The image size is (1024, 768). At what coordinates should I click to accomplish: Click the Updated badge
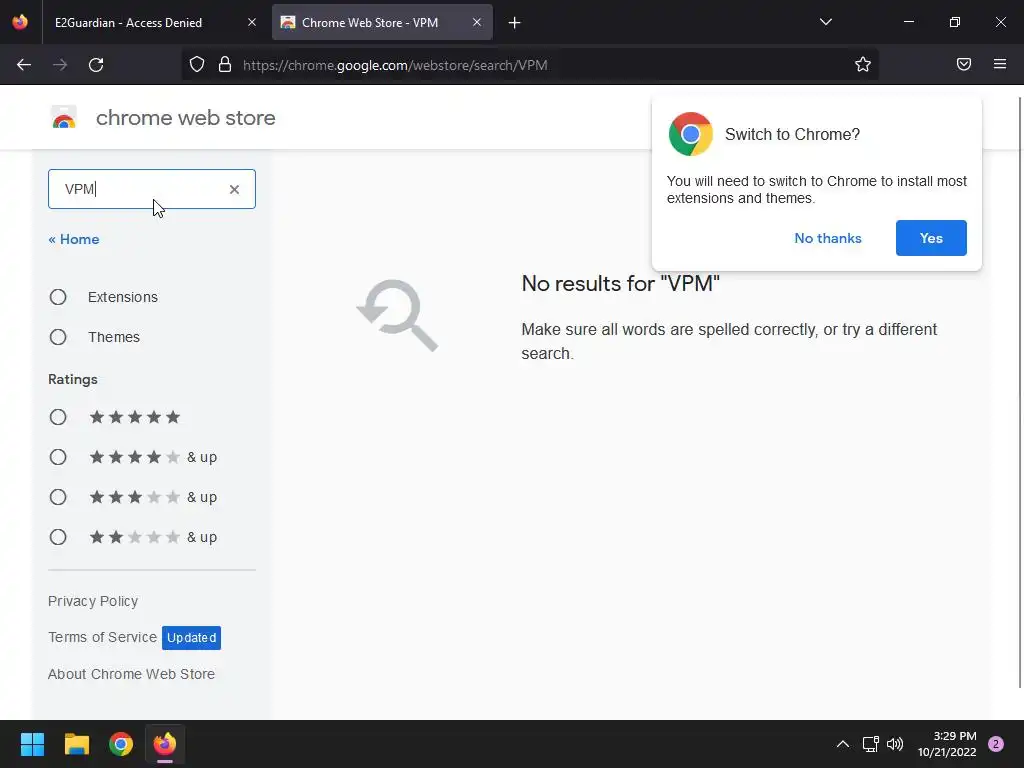pos(191,637)
